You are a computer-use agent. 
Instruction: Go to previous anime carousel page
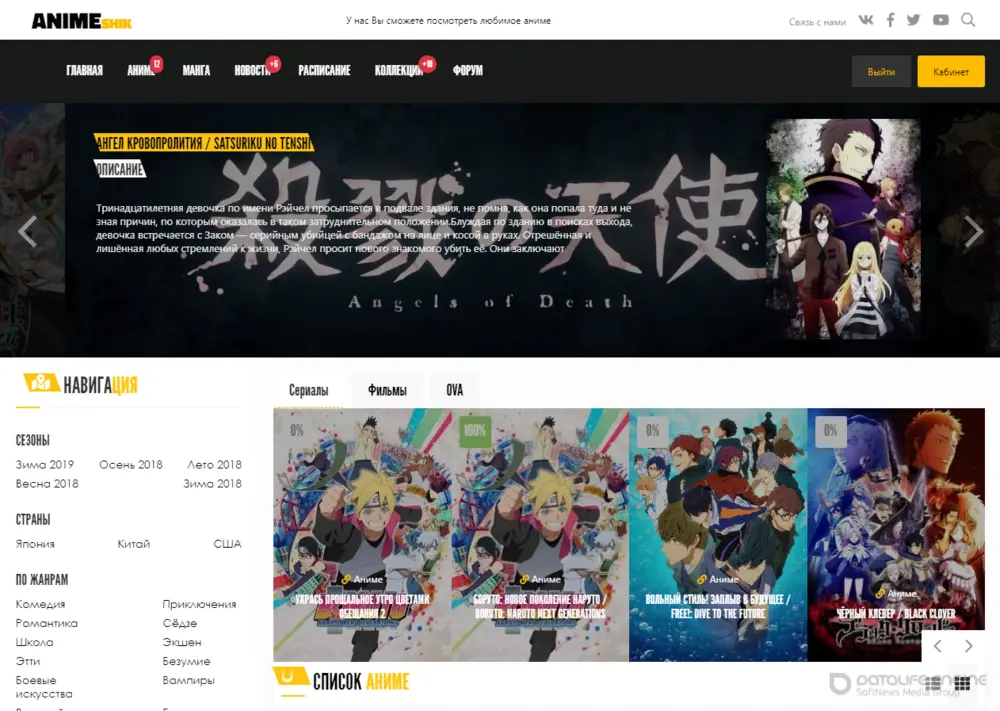coord(938,646)
